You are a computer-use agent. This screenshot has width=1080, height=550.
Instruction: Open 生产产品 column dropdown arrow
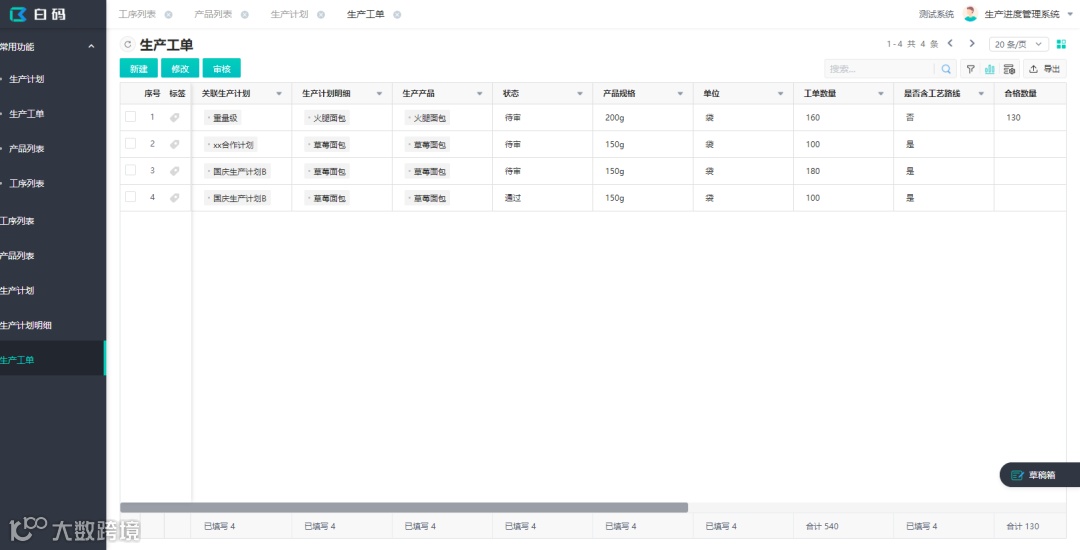pos(480,94)
